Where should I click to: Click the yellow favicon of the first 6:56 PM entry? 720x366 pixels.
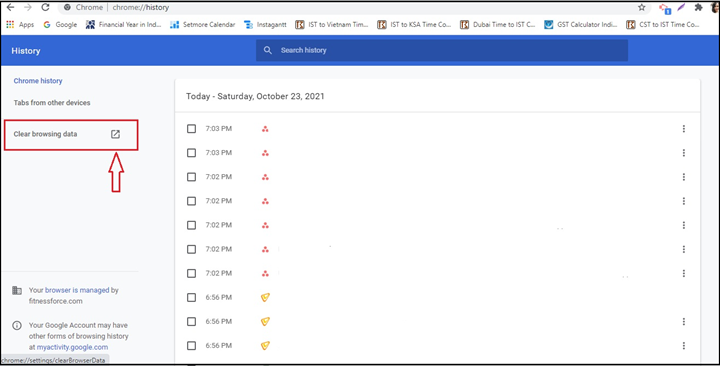(265, 298)
